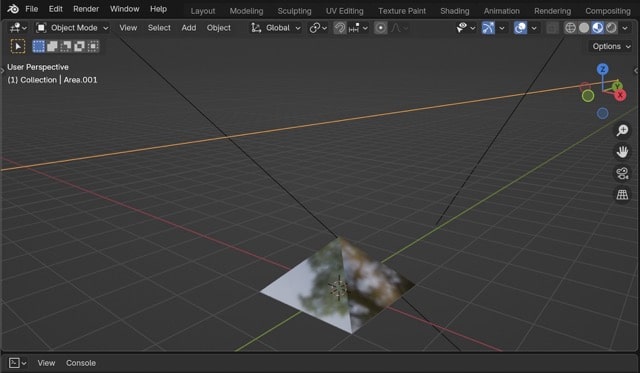Select material preview shading
Screen dimensions: 640x373
[598, 28]
